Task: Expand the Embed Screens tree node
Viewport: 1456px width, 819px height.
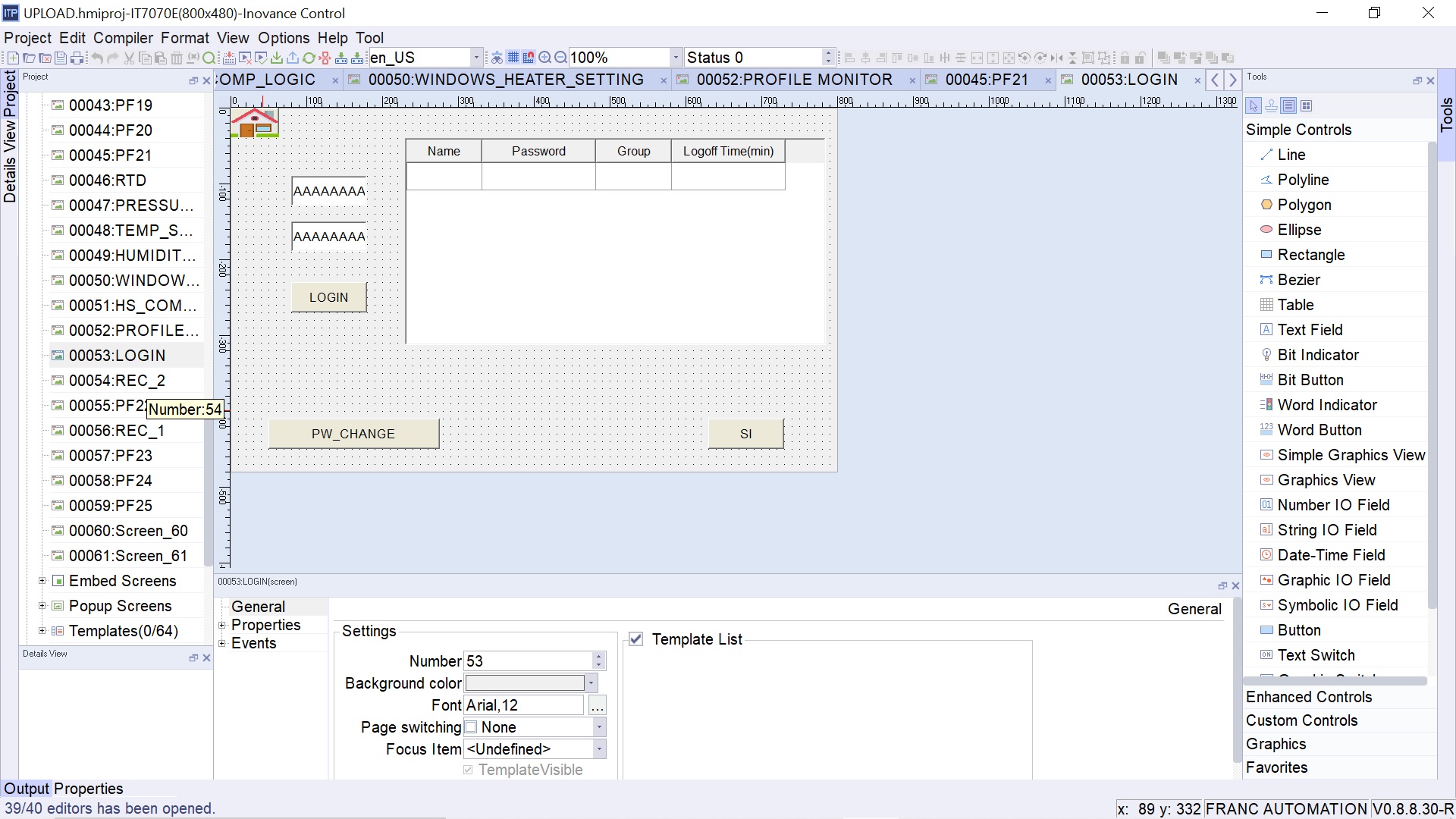Action: point(42,581)
